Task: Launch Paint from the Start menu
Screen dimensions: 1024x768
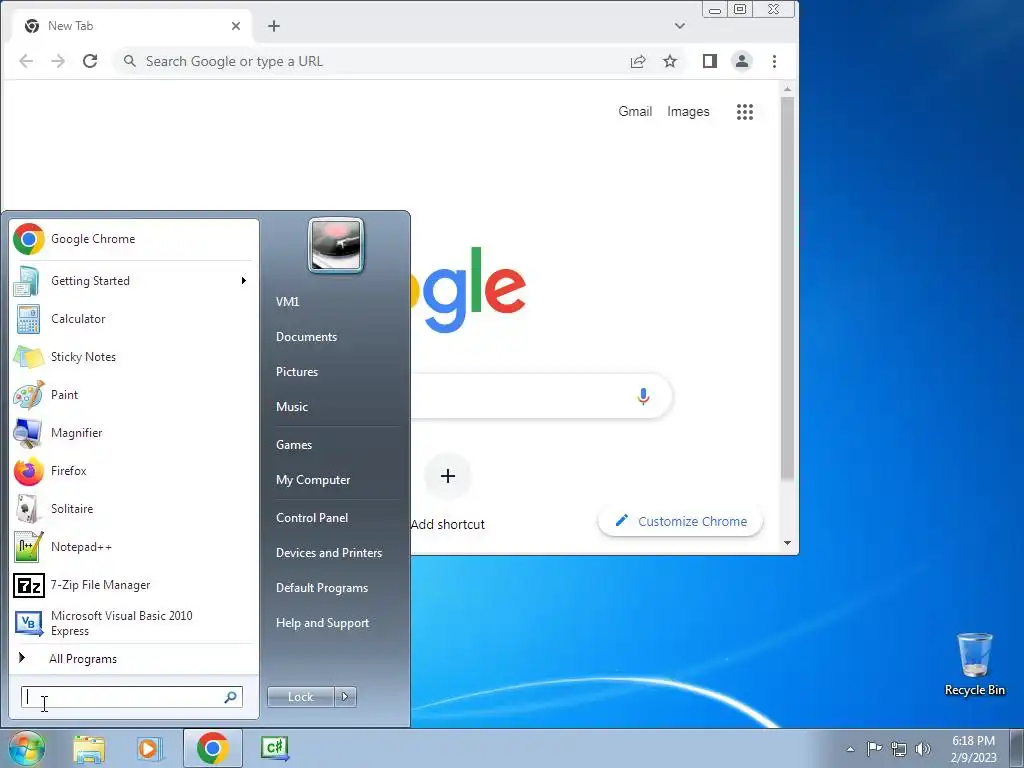Action: point(133,394)
